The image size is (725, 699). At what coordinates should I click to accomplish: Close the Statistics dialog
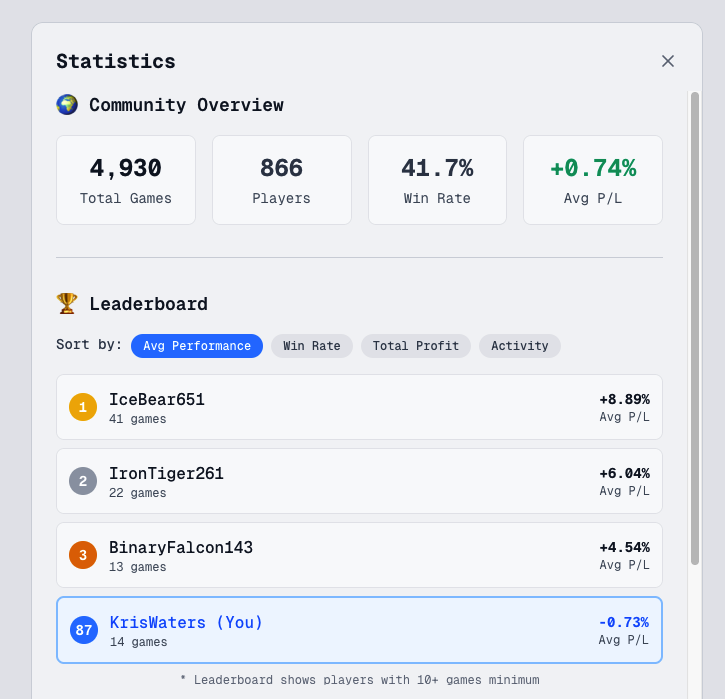(668, 61)
